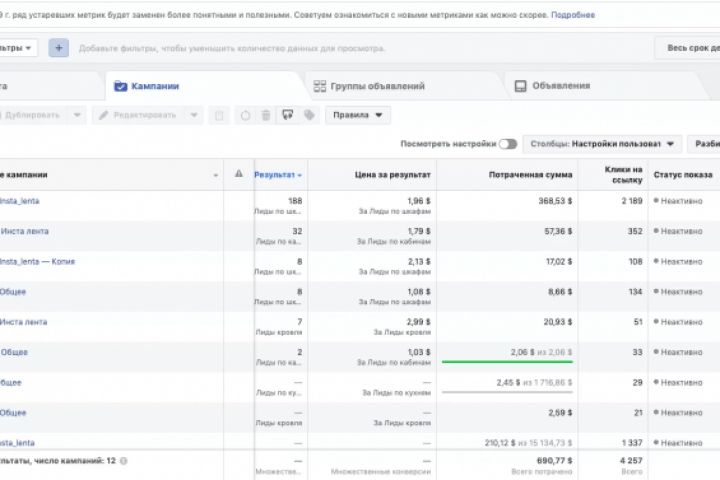Viewport: 720px width, 480px height.
Task: Open the Правила dropdown
Action: (x=357, y=115)
